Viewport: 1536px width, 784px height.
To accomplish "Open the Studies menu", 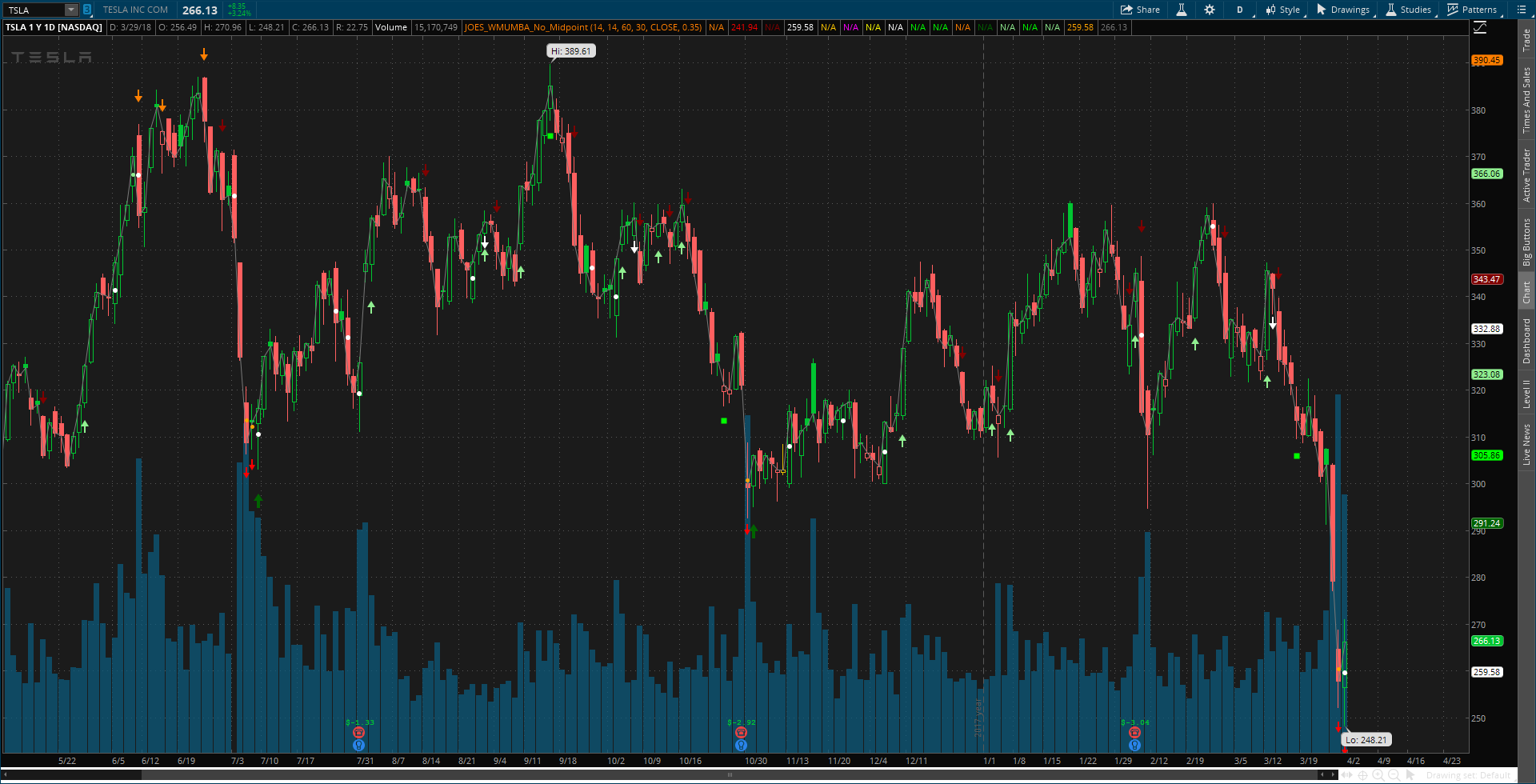I will pyautogui.click(x=1408, y=10).
